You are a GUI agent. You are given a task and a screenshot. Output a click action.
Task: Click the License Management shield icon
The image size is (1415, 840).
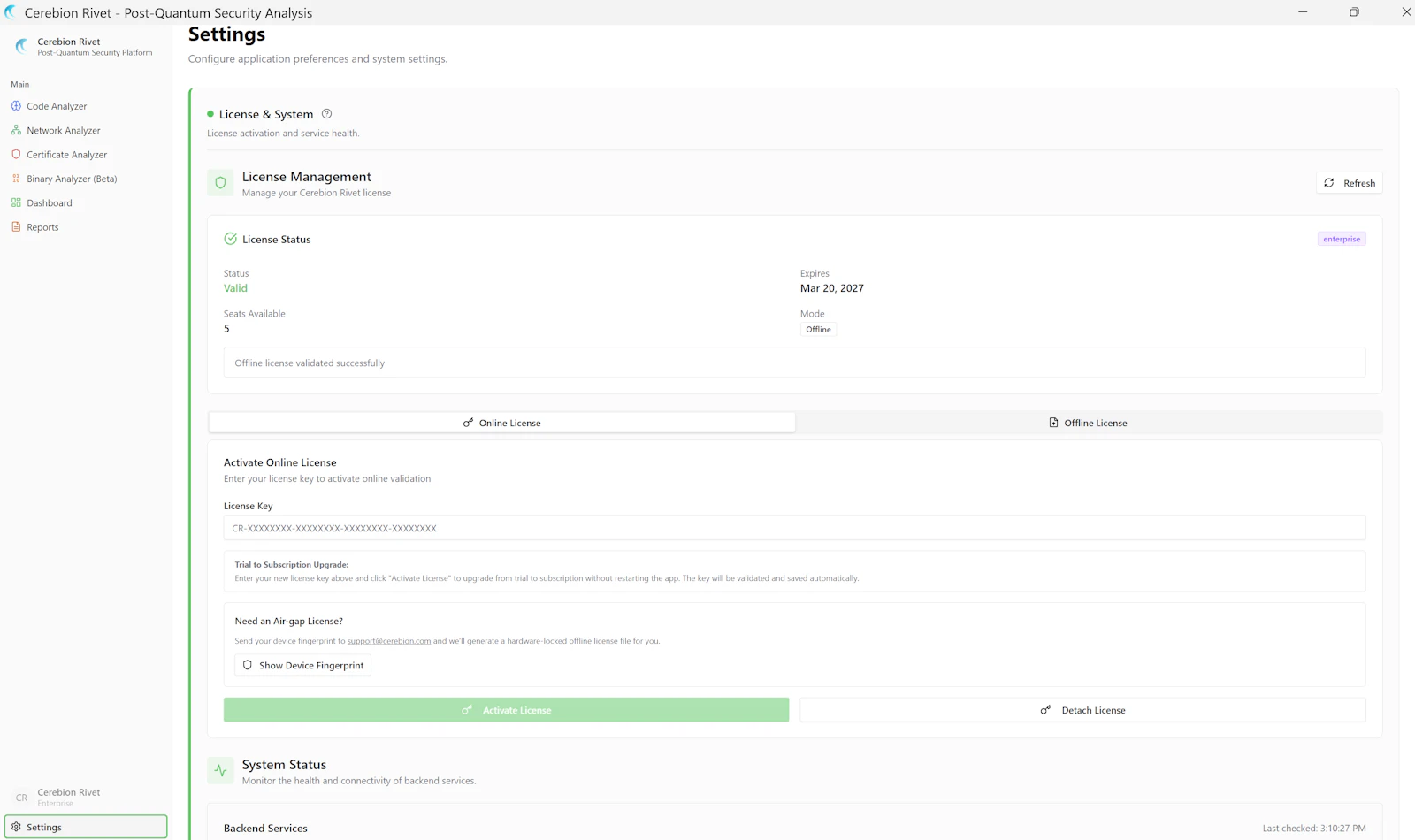pos(220,183)
